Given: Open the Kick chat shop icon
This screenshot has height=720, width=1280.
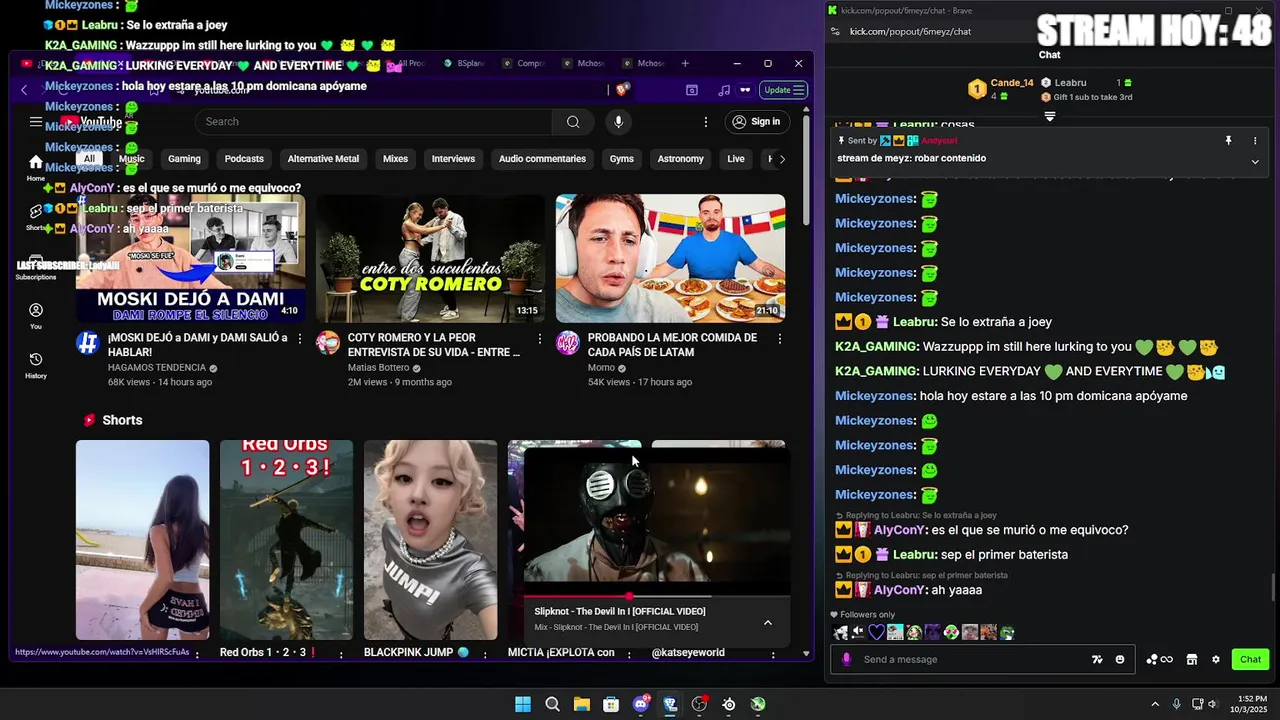Looking at the screenshot, I should pos(1192,660).
